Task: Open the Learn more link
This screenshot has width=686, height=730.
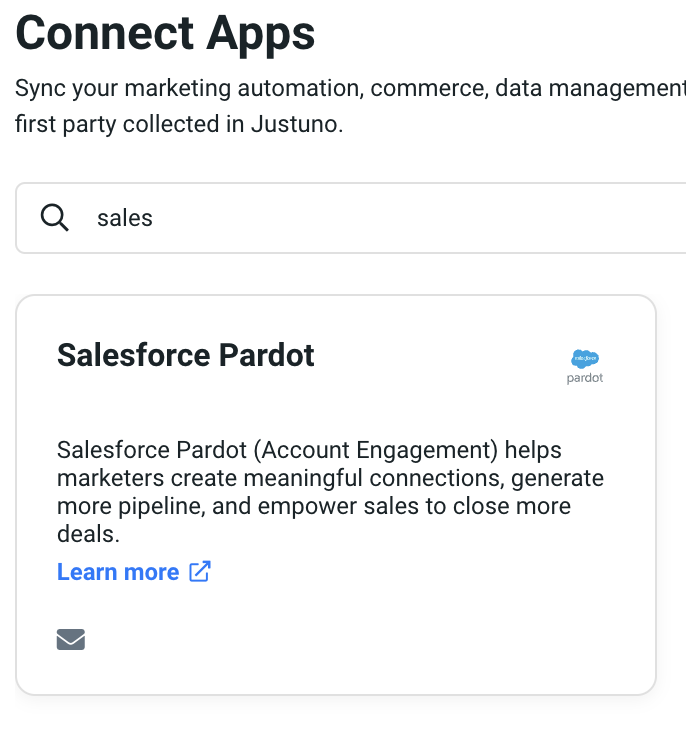Action: (118, 572)
